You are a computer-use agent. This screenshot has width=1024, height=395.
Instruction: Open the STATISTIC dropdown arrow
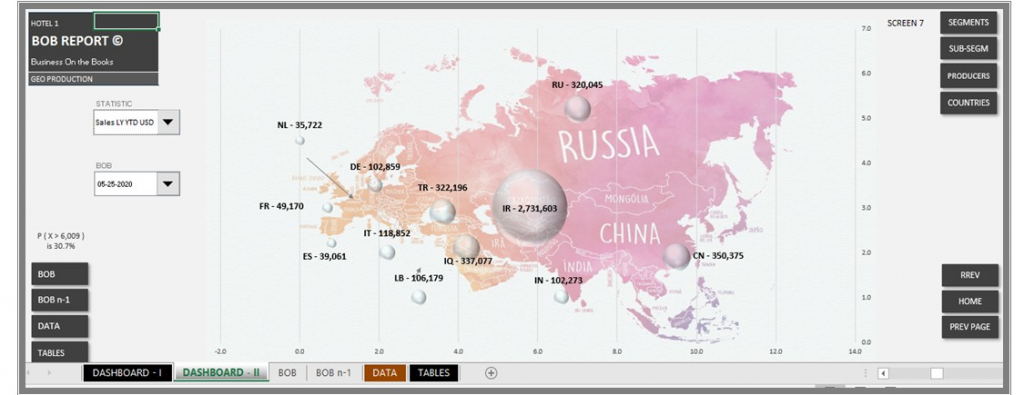pos(168,122)
